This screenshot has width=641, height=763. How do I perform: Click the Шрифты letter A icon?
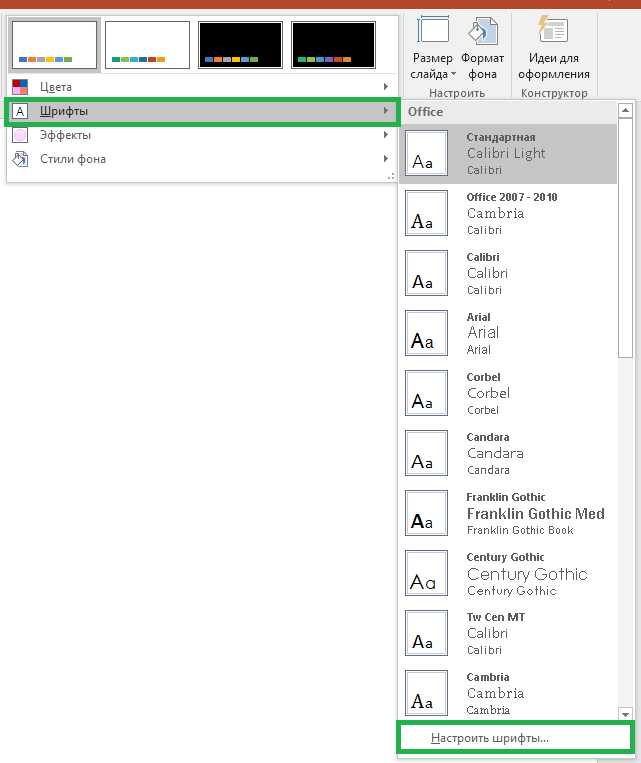[x=20, y=111]
